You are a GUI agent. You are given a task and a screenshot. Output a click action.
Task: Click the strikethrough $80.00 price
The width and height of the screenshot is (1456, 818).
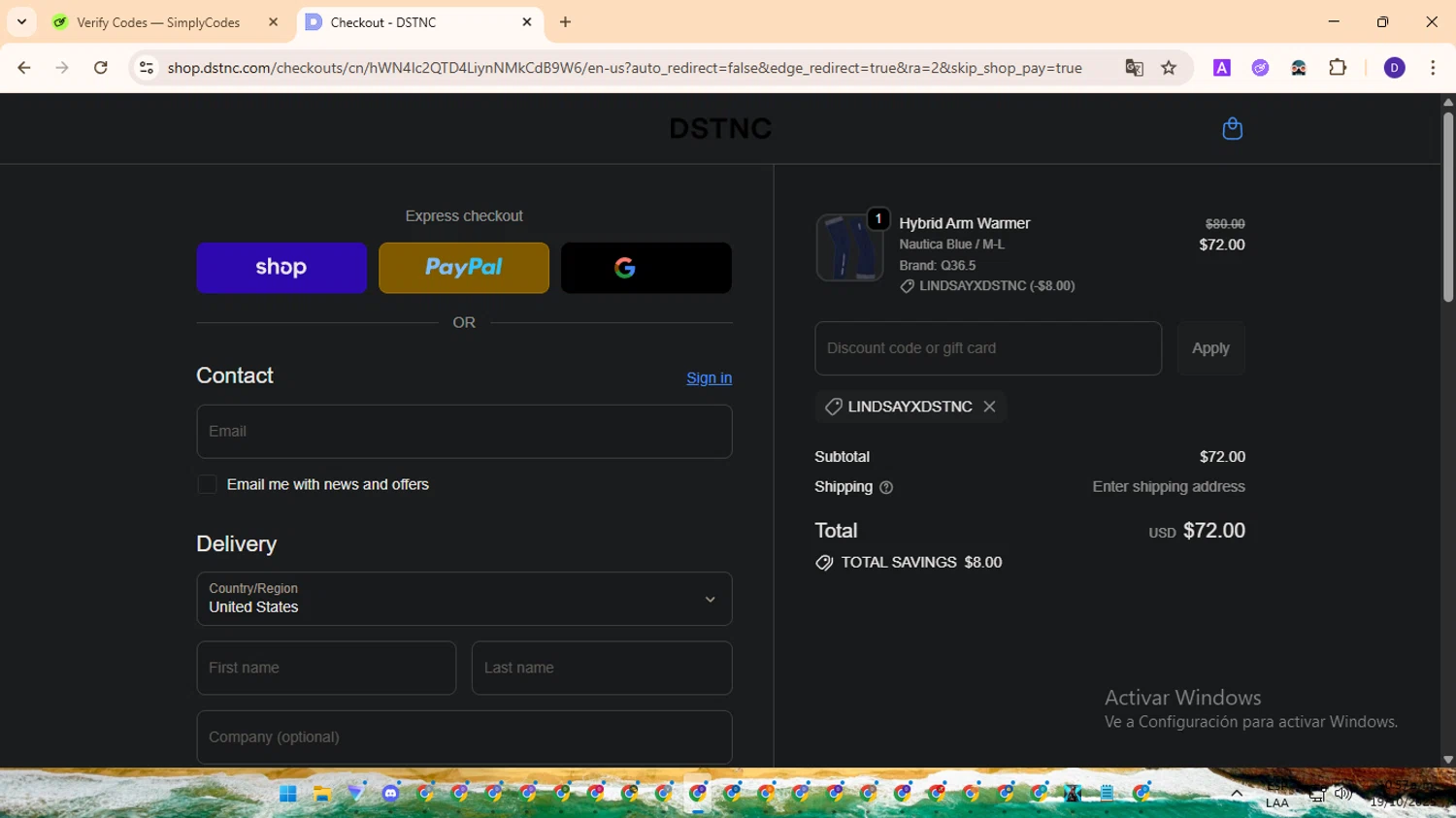coord(1225,224)
